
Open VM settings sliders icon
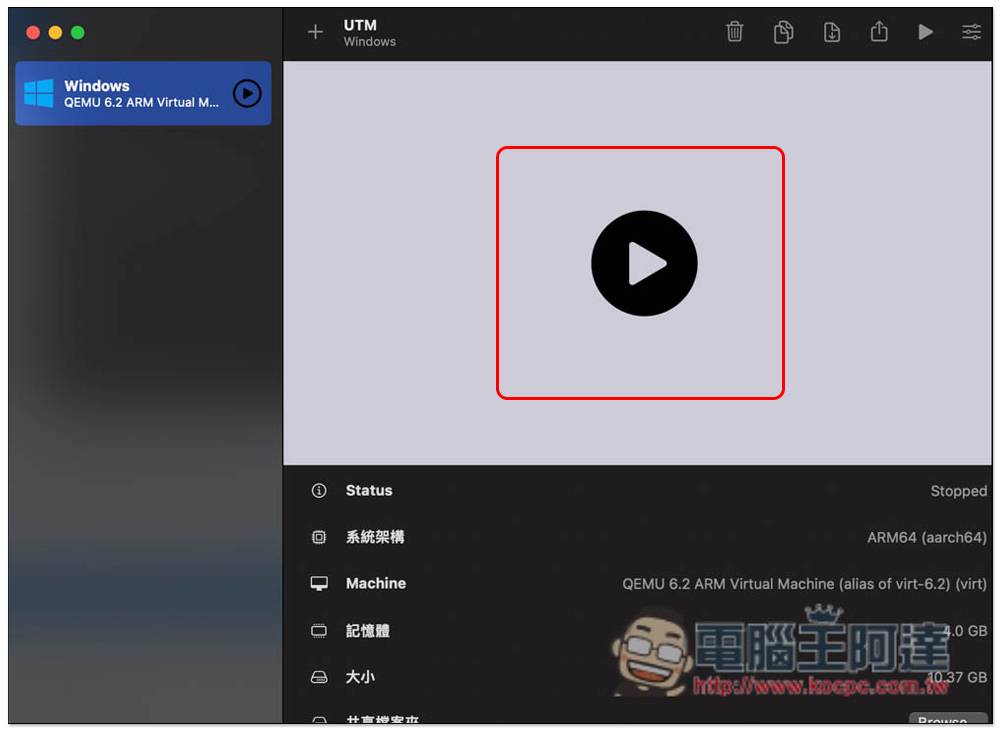point(971,32)
